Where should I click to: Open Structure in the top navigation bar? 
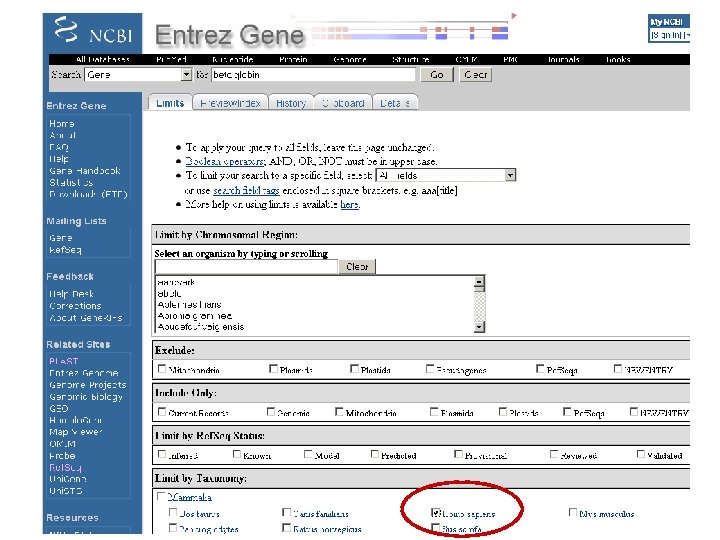click(x=411, y=60)
